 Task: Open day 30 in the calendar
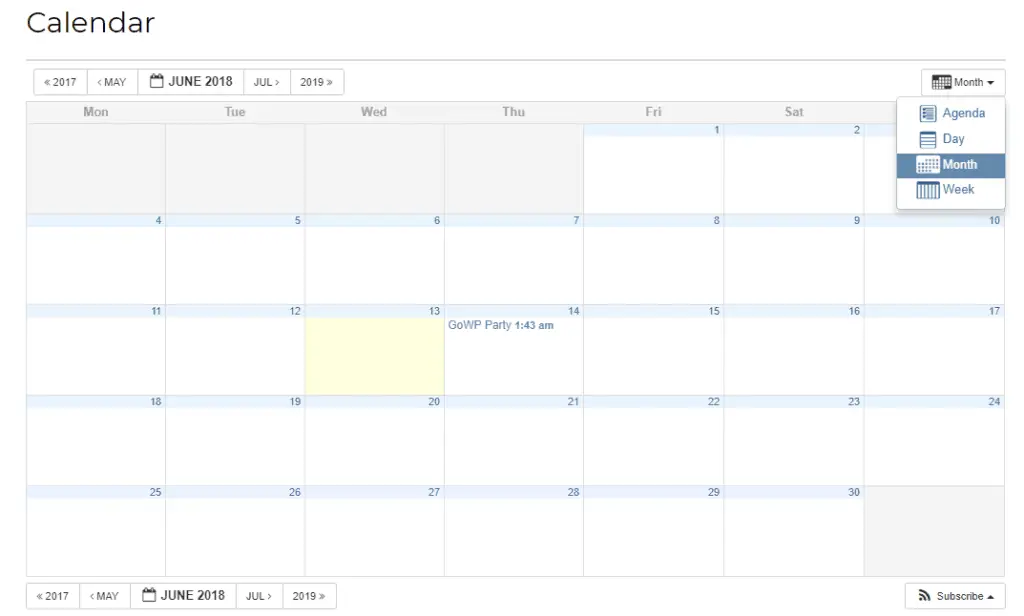click(x=854, y=493)
